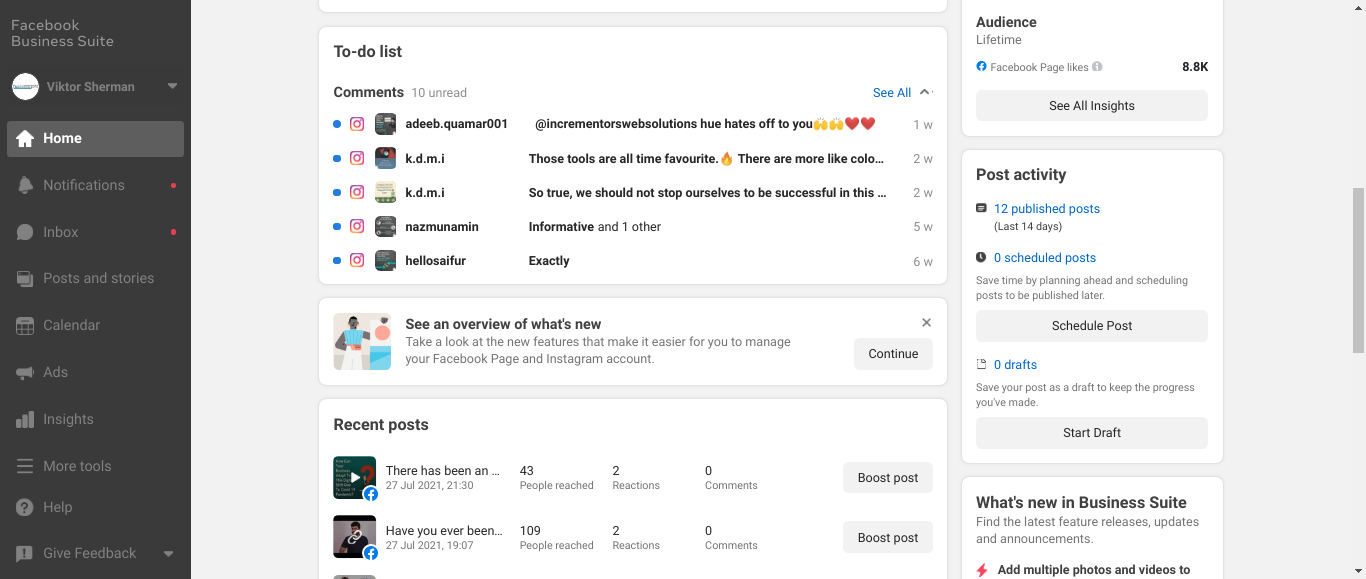Click the Schedule Post button
Viewport: 1366px width, 579px height.
[1092, 326]
